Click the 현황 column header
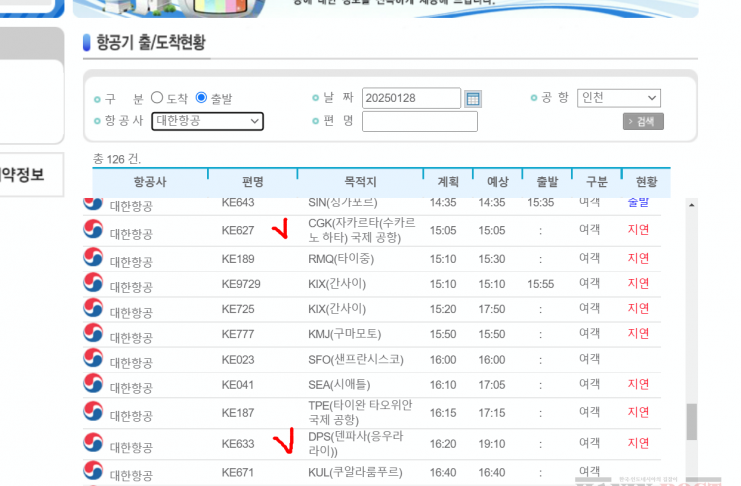This screenshot has width=741, height=486. [647, 182]
